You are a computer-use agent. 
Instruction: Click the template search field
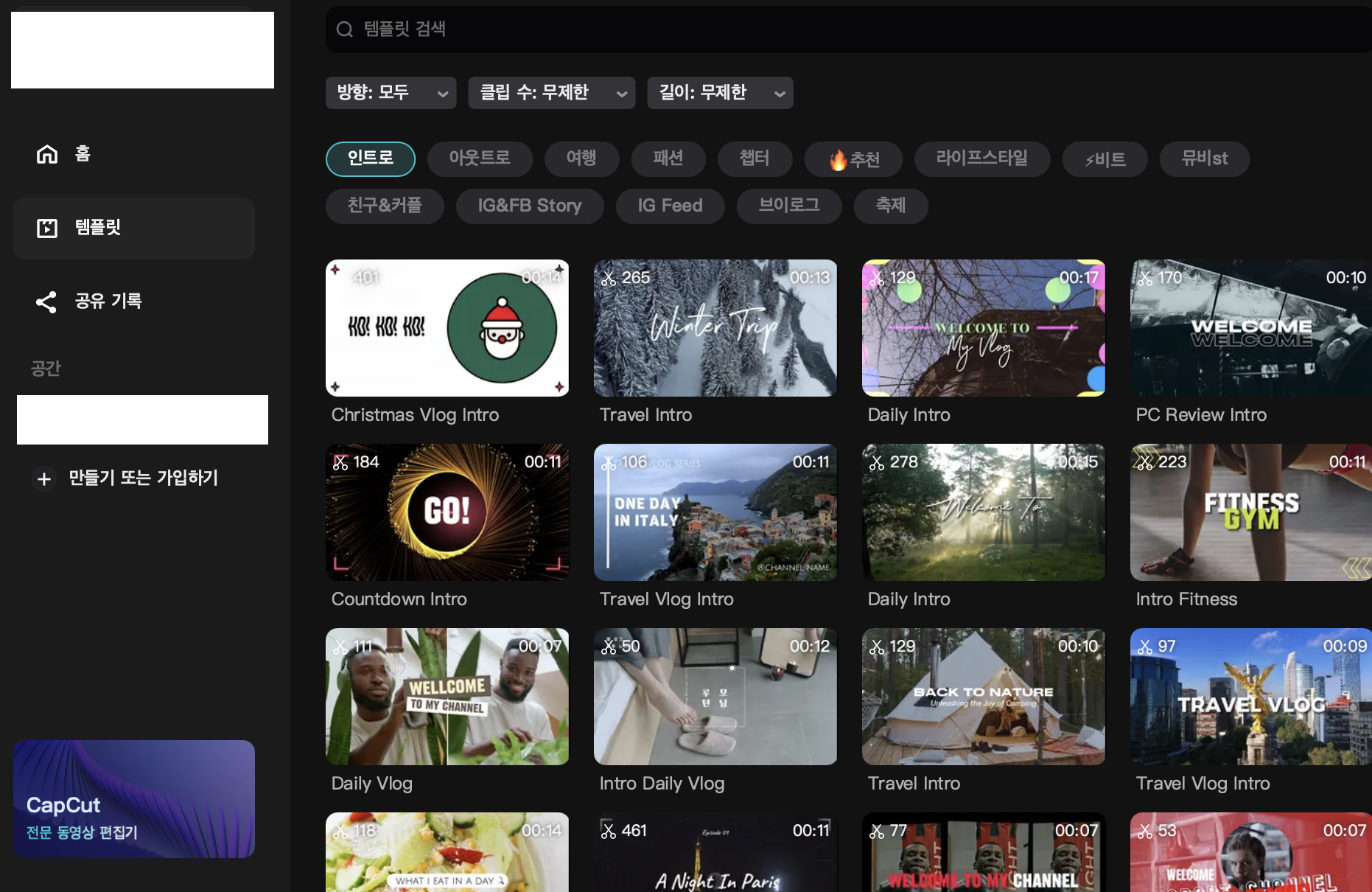coord(847,29)
